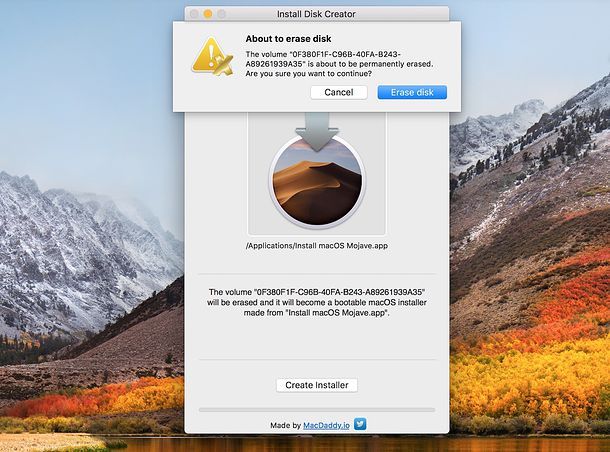Click the 'will be erased' volume description text
The width and height of the screenshot is (610, 452).
pos(317,302)
